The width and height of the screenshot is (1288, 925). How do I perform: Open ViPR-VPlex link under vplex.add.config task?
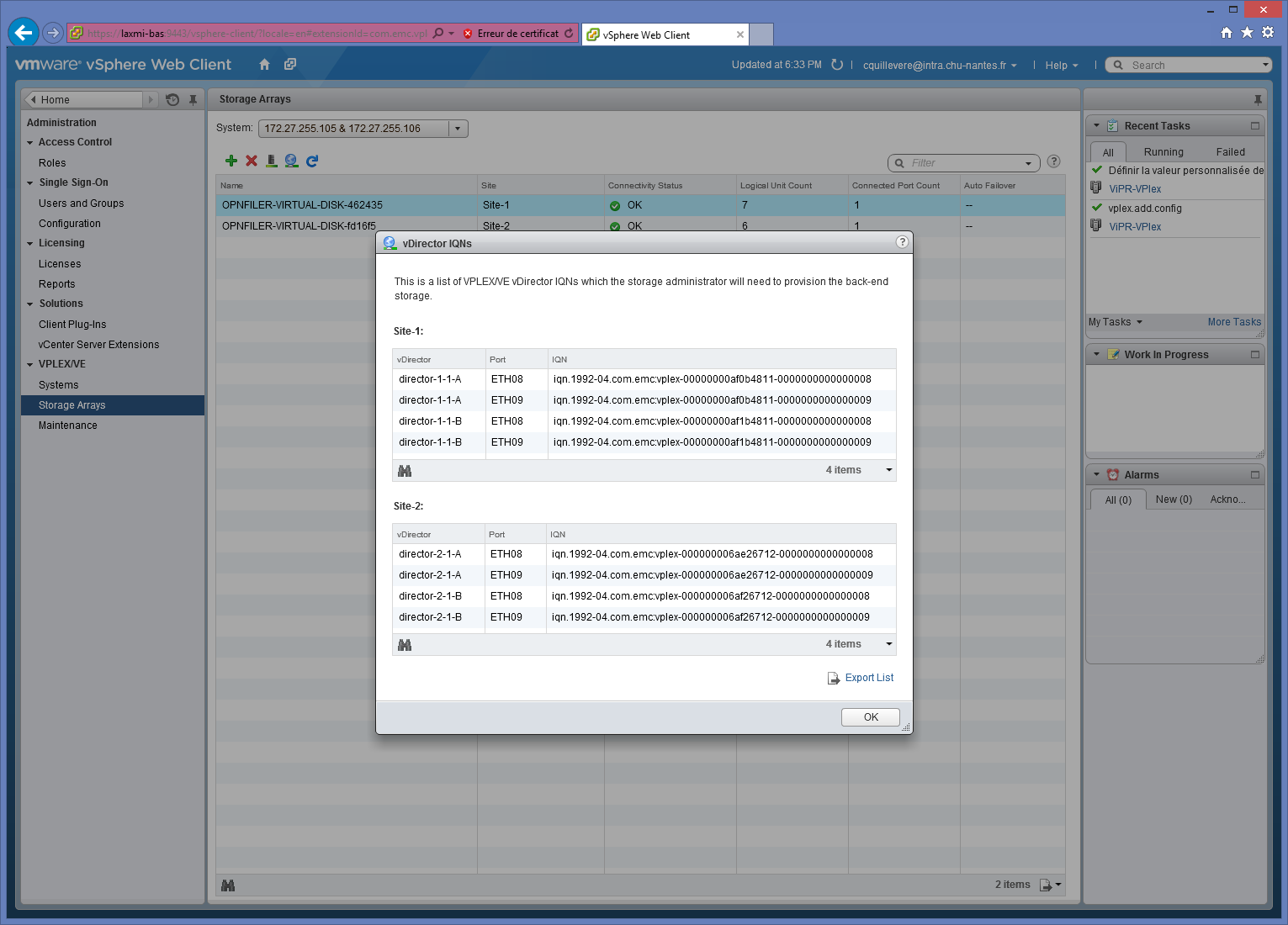coord(1134,227)
